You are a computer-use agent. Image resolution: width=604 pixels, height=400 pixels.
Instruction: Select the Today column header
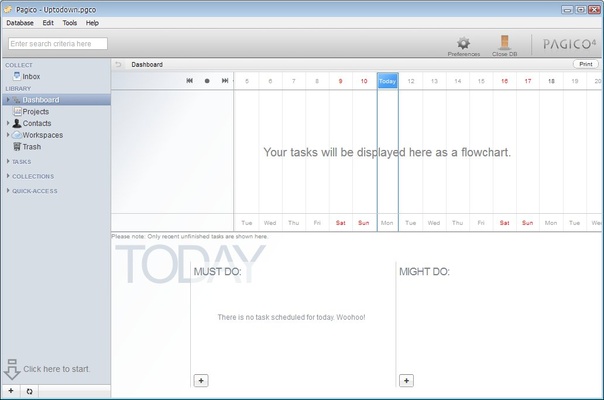[x=388, y=81]
